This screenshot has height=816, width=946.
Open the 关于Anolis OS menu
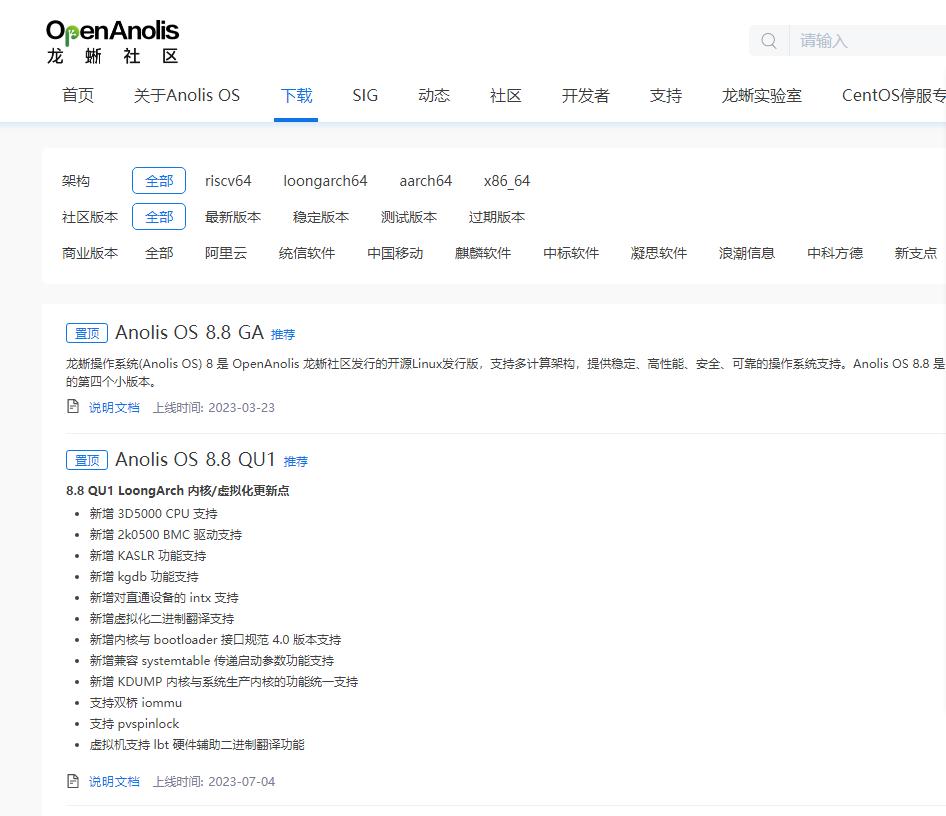point(187,95)
